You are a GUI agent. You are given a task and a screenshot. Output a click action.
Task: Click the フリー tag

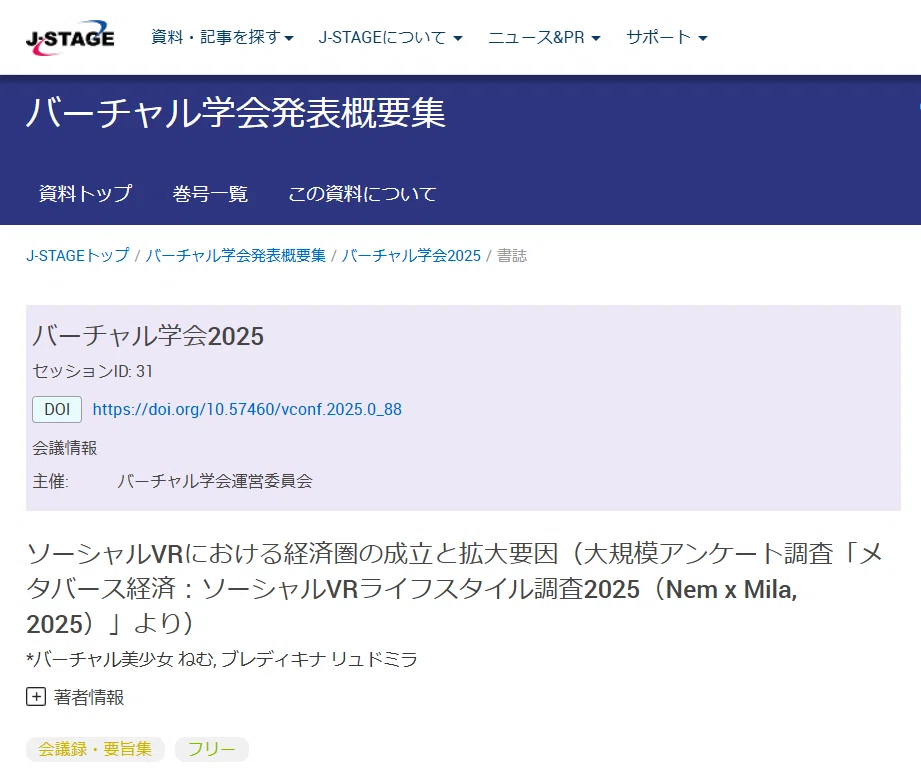pyautogui.click(x=211, y=749)
